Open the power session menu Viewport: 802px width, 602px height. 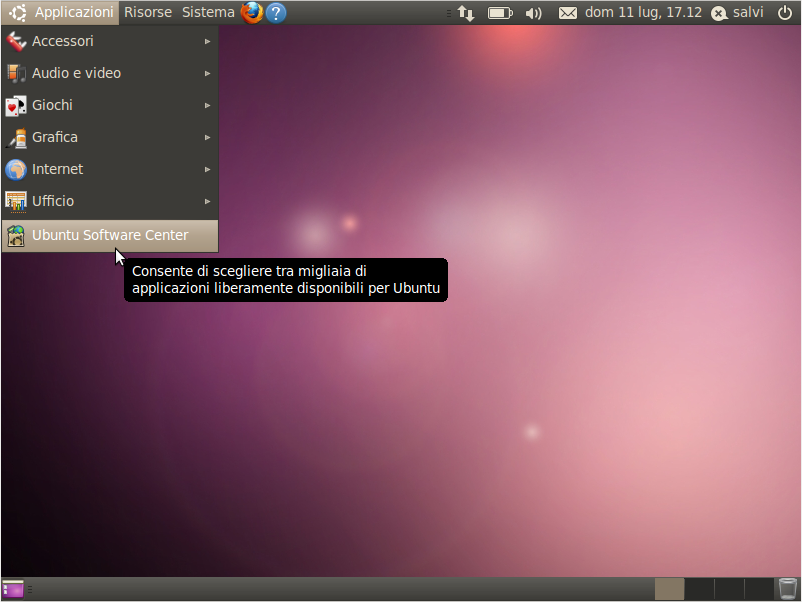tap(785, 12)
